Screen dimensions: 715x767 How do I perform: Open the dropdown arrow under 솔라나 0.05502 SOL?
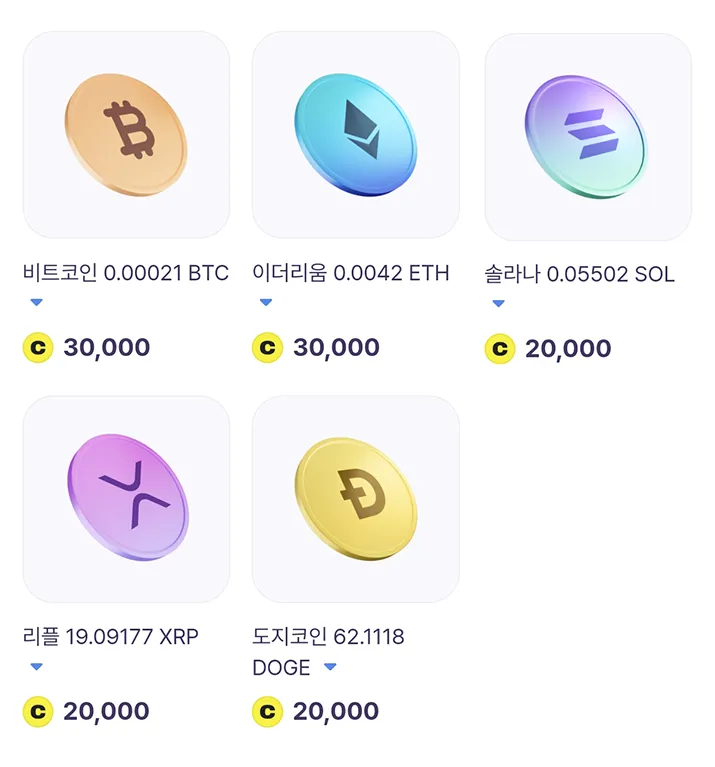(498, 303)
